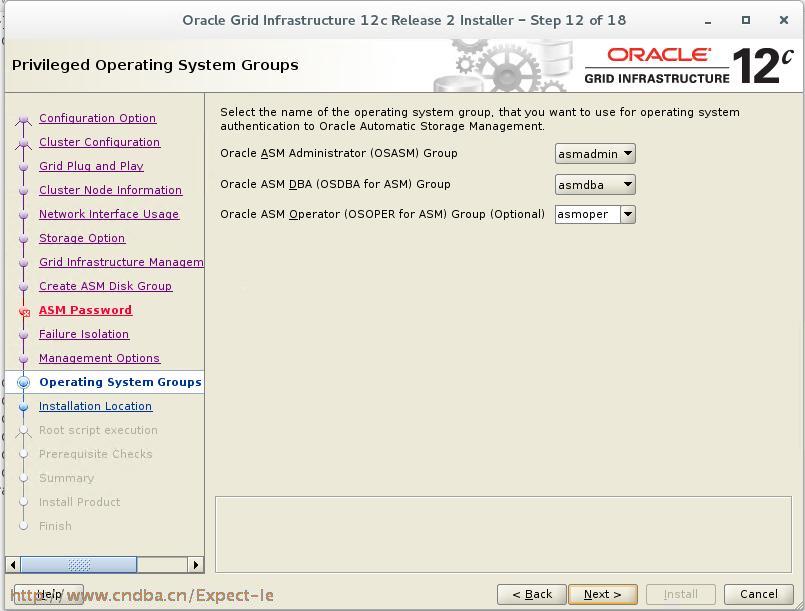Click Operating System Groups current step bullet
The width and height of the screenshot is (805, 611).
point(23,383)
